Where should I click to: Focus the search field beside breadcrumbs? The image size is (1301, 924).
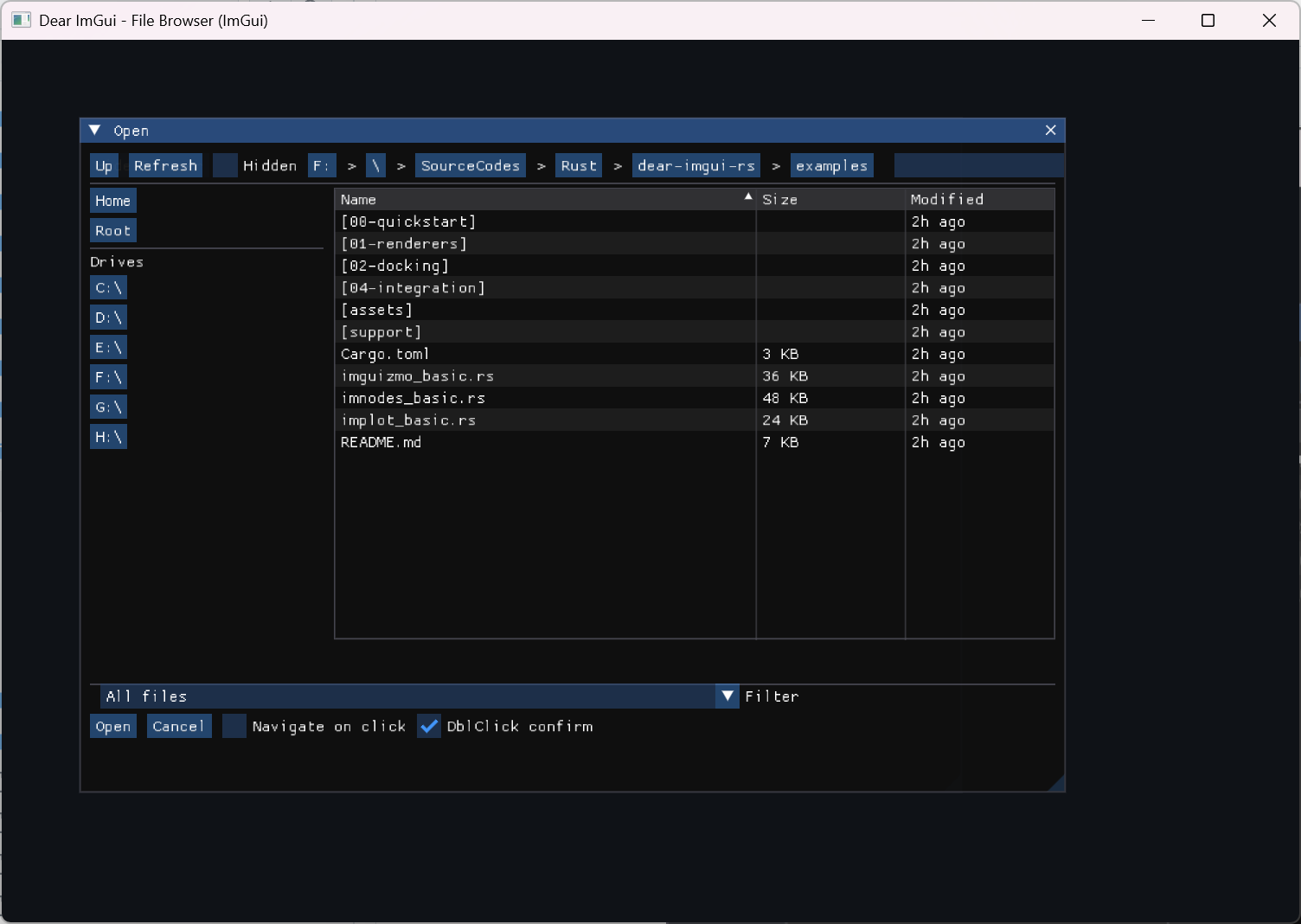click(978, 166)
